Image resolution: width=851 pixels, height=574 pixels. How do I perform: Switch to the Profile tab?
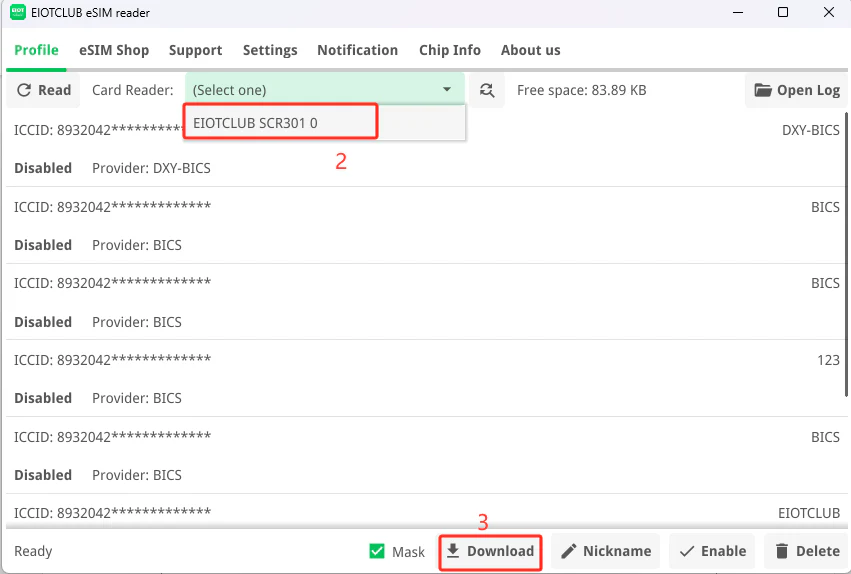tap(36, 50)
